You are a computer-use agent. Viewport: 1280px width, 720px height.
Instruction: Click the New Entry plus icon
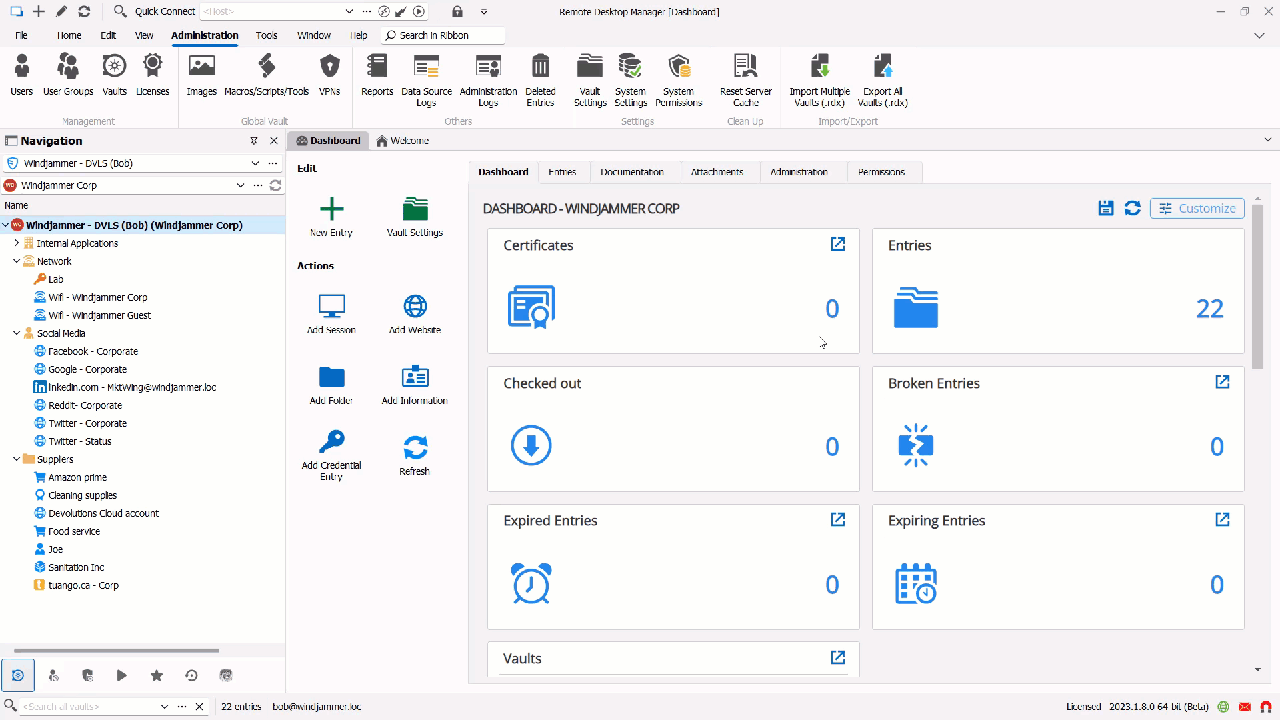(331, 209)
